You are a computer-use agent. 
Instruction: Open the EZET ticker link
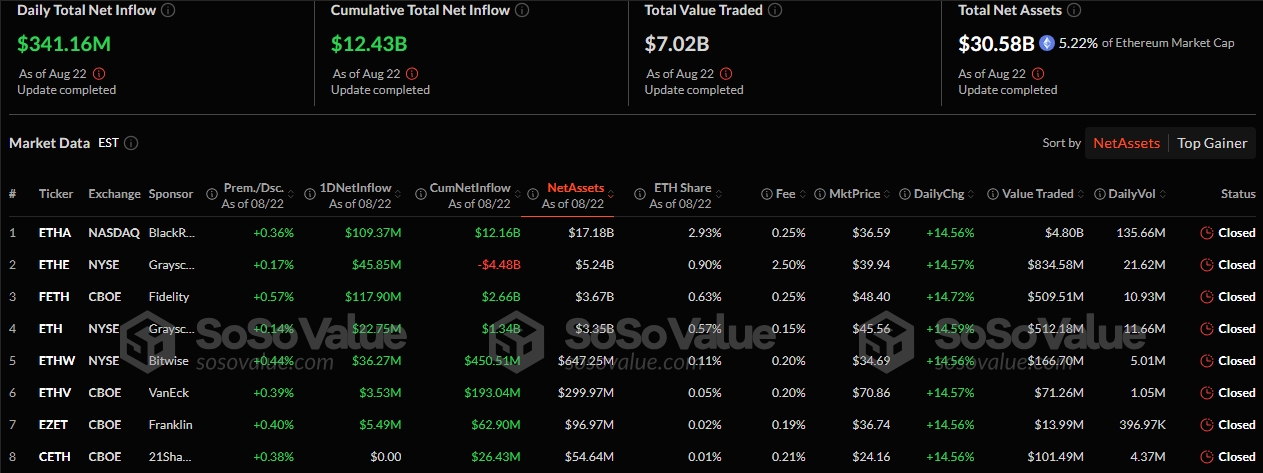54,425
